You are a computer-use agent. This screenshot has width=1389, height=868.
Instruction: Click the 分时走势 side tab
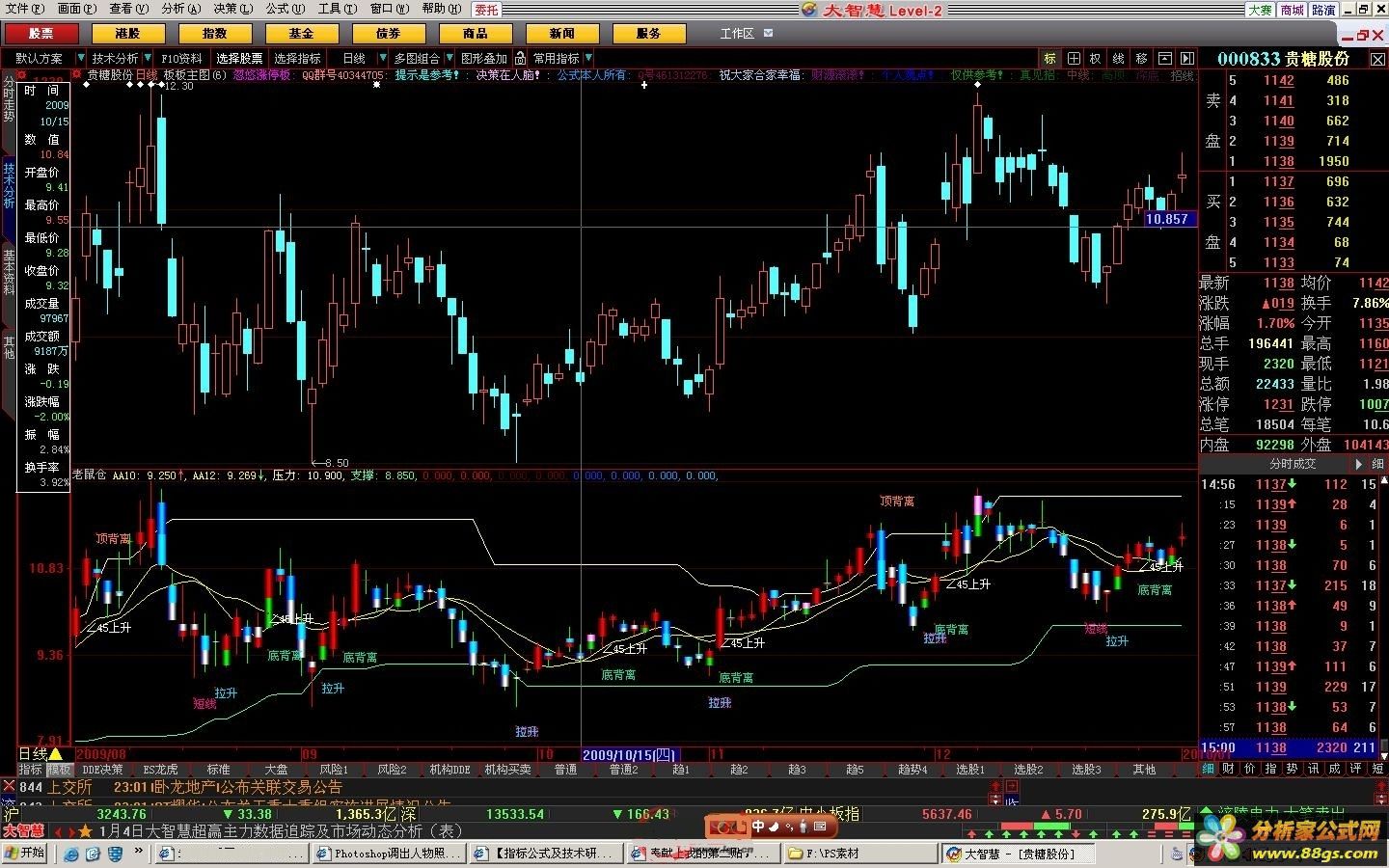(9, 99)
